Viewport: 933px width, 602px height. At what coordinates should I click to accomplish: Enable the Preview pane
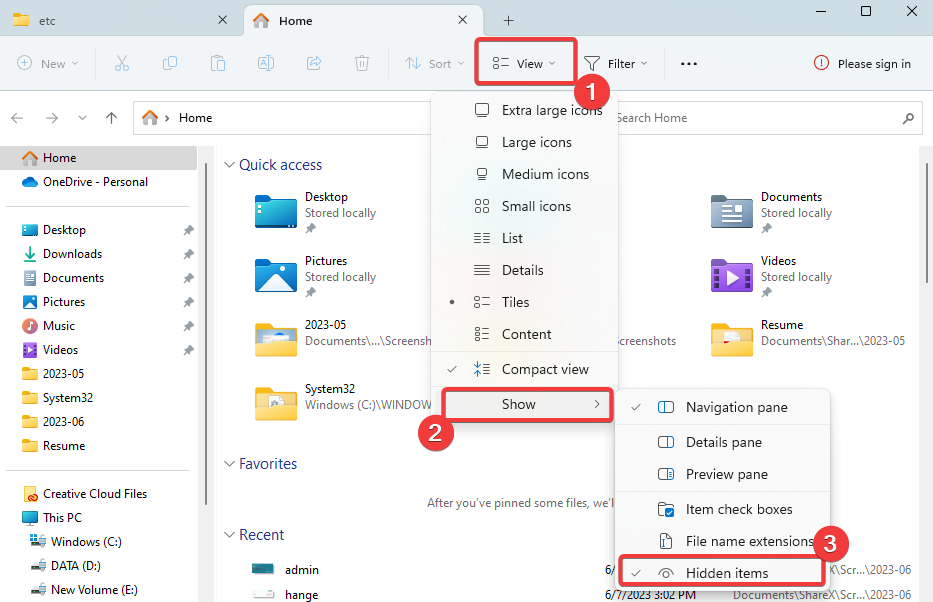point(722,474)
